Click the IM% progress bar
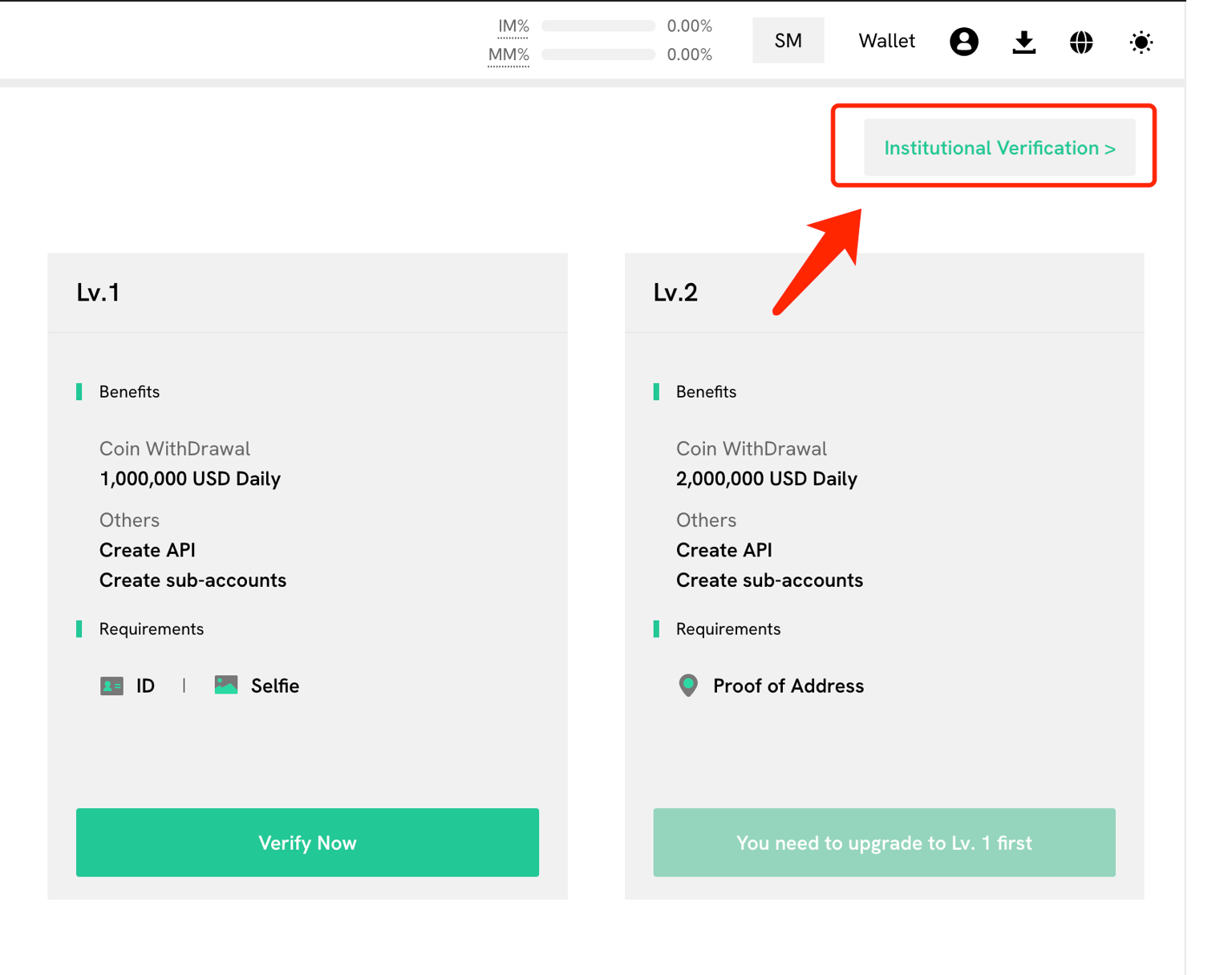The height and width of the screenshot is (975, 1232). pos(598,26)
